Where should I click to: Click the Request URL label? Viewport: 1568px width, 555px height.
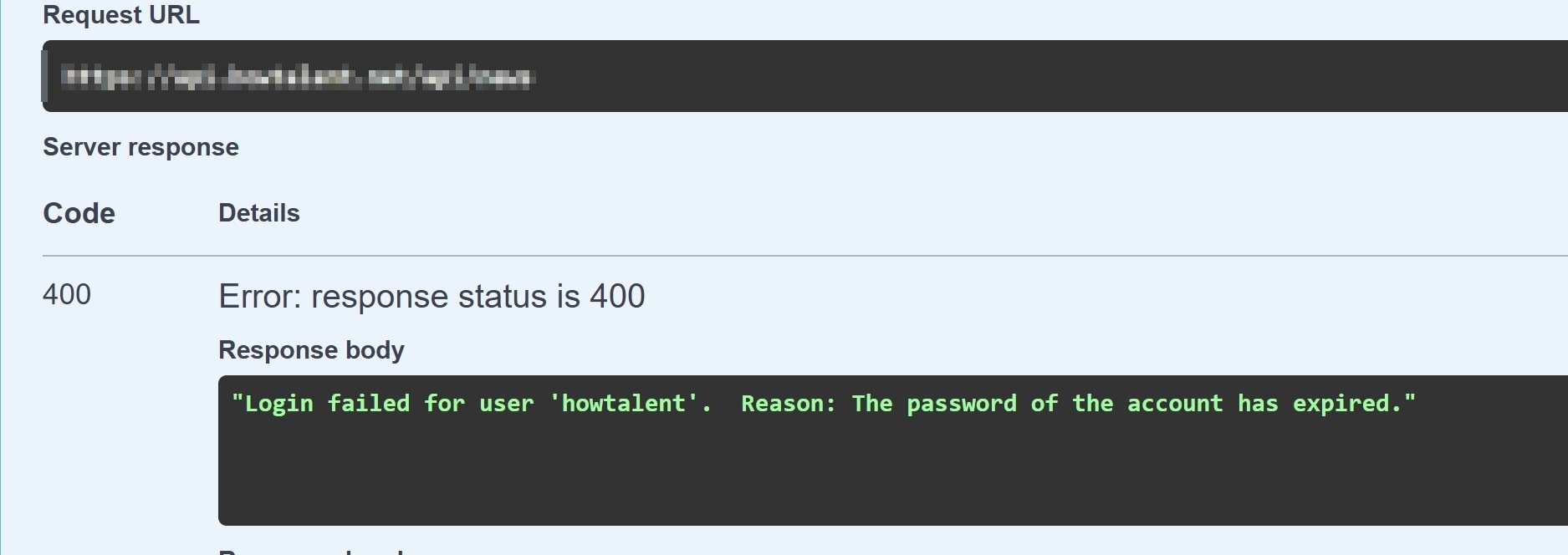121,15
